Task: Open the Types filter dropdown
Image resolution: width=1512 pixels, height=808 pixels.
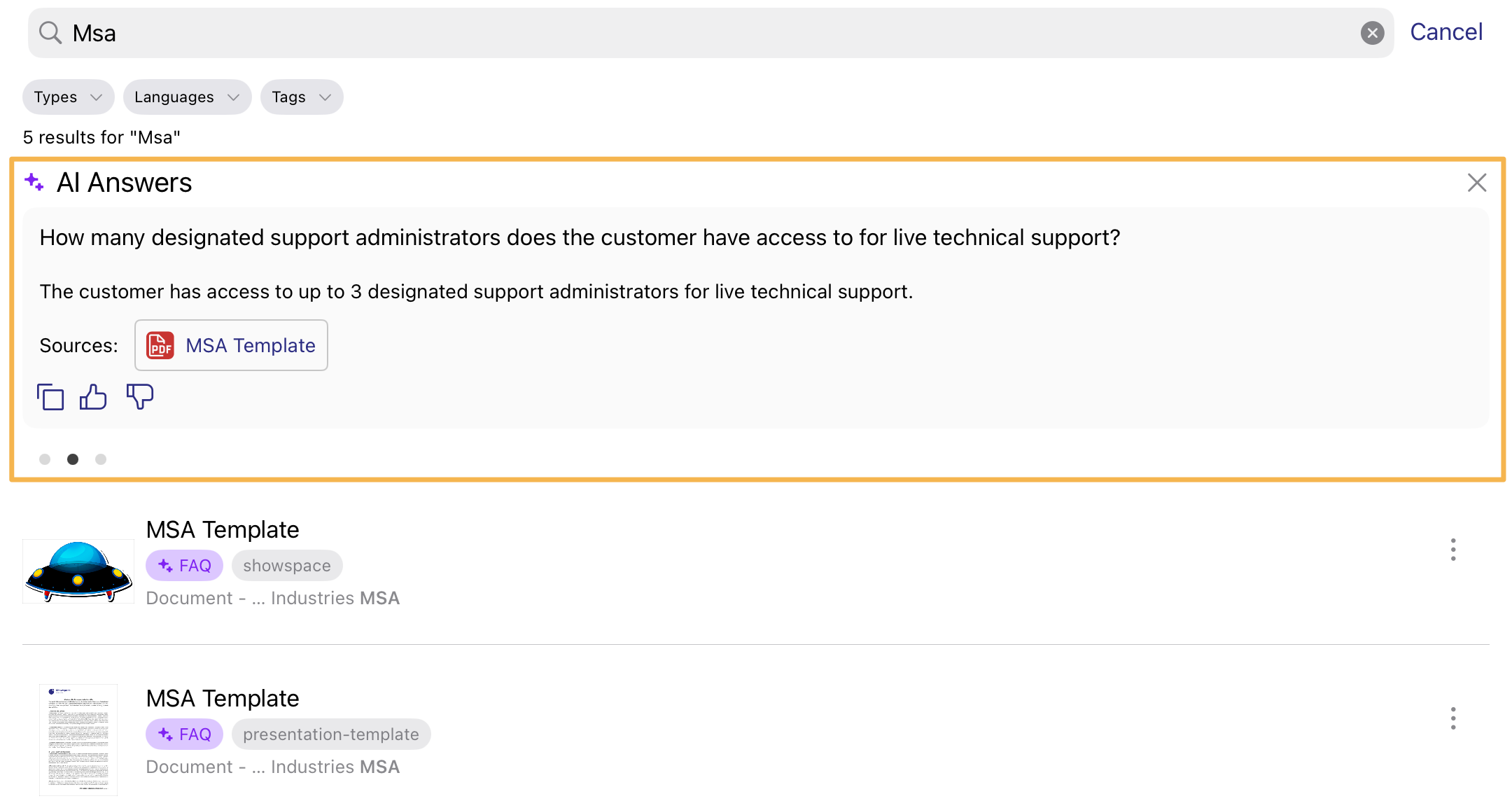Action: [x=67, y=97]
